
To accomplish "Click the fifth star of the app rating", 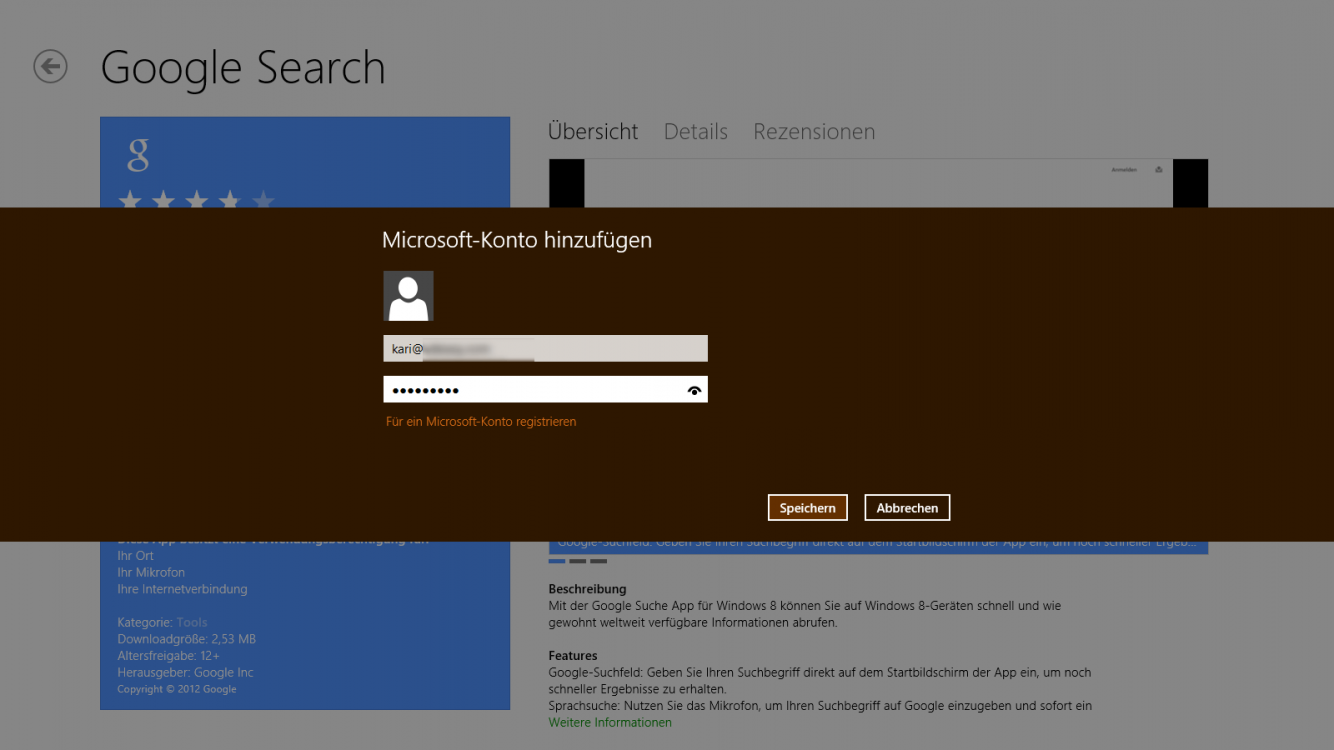I will (265, 201).
